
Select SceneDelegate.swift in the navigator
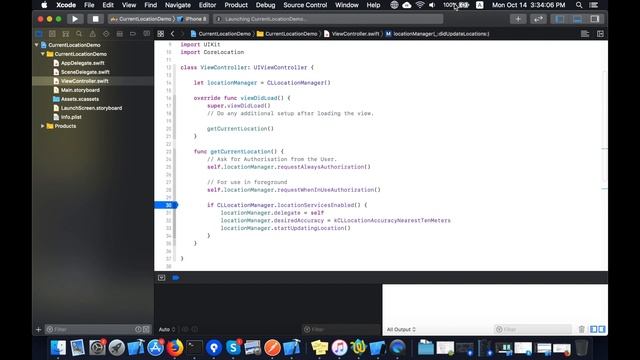pos(85,72)
